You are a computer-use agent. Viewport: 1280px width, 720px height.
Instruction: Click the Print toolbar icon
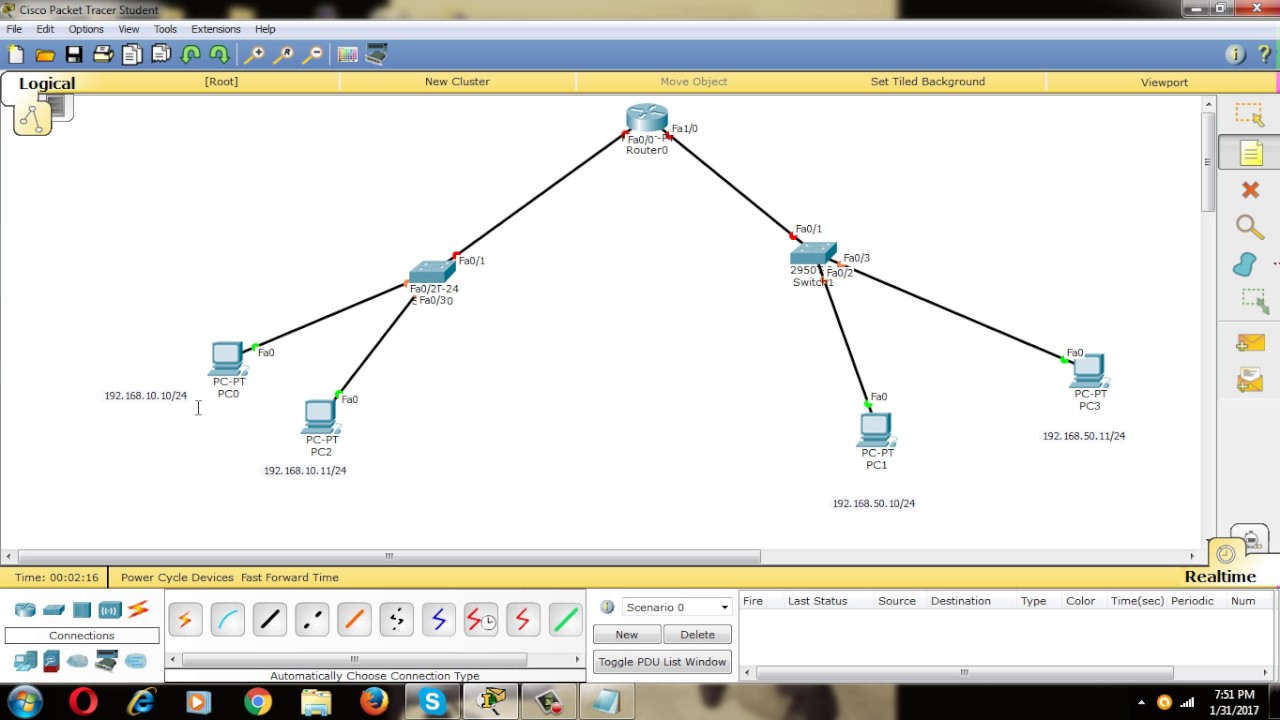pyautogui.click(x=103, y=55)
